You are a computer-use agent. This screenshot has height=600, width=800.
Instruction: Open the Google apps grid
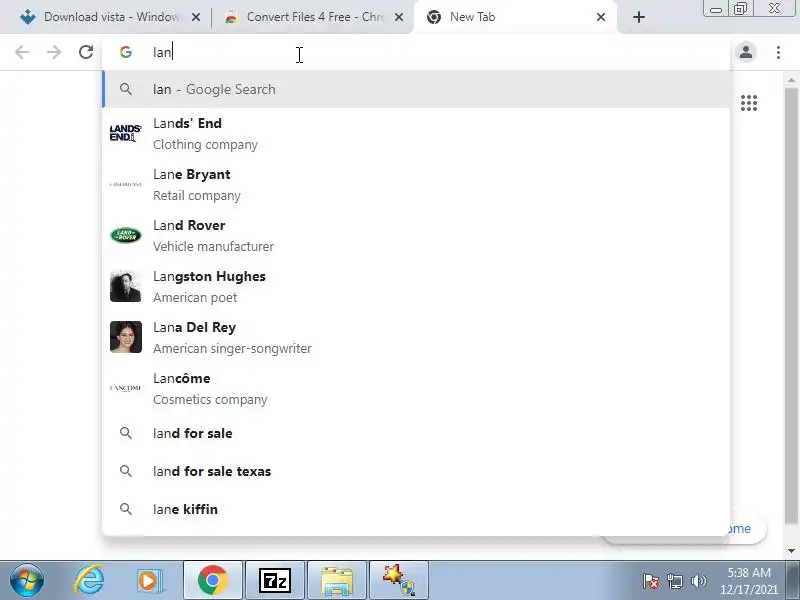click(748, 103)
